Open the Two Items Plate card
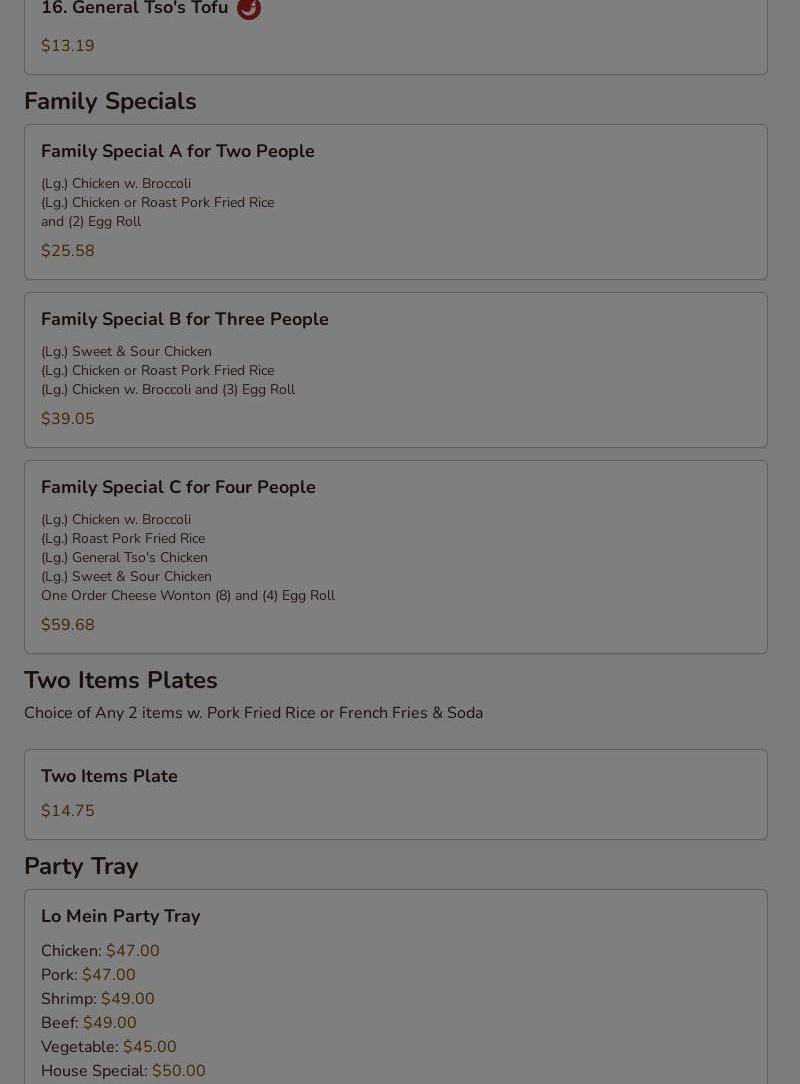The height and width of the screenshot is (1084, 800). coord(396,794)
